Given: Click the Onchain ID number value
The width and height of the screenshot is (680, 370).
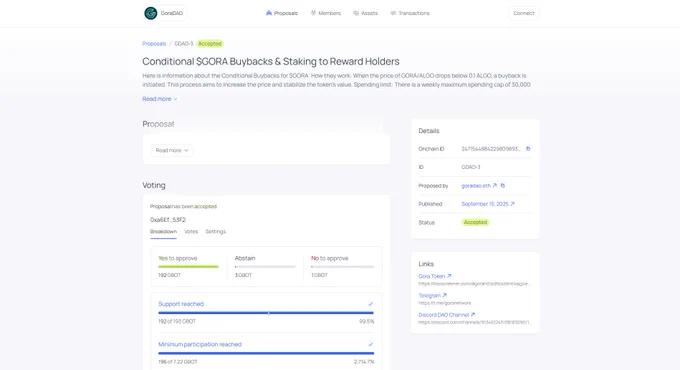Looking at the screenshot, I should pos(491,149).
